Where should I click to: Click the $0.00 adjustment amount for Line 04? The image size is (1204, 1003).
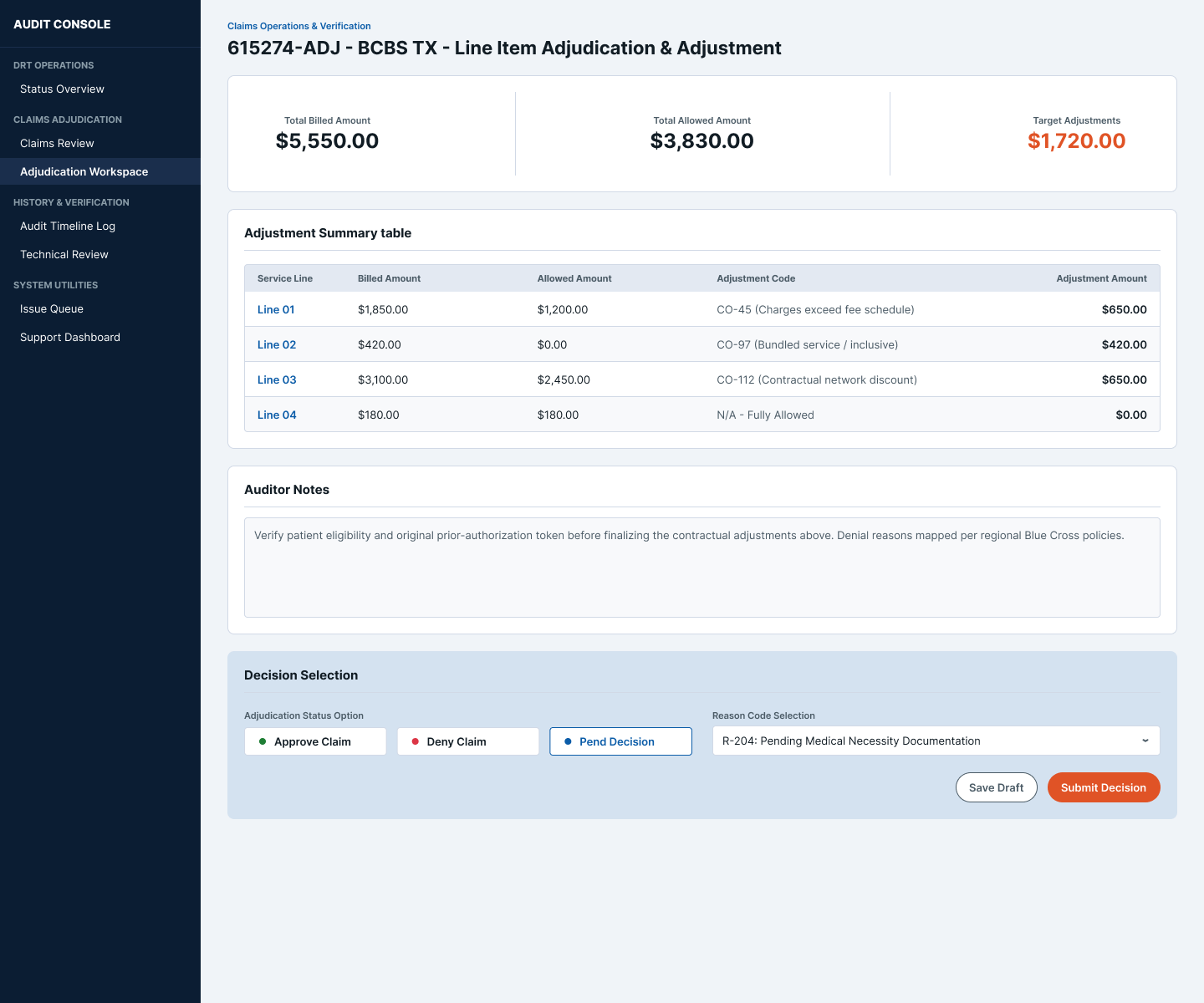pos(1131,415)
